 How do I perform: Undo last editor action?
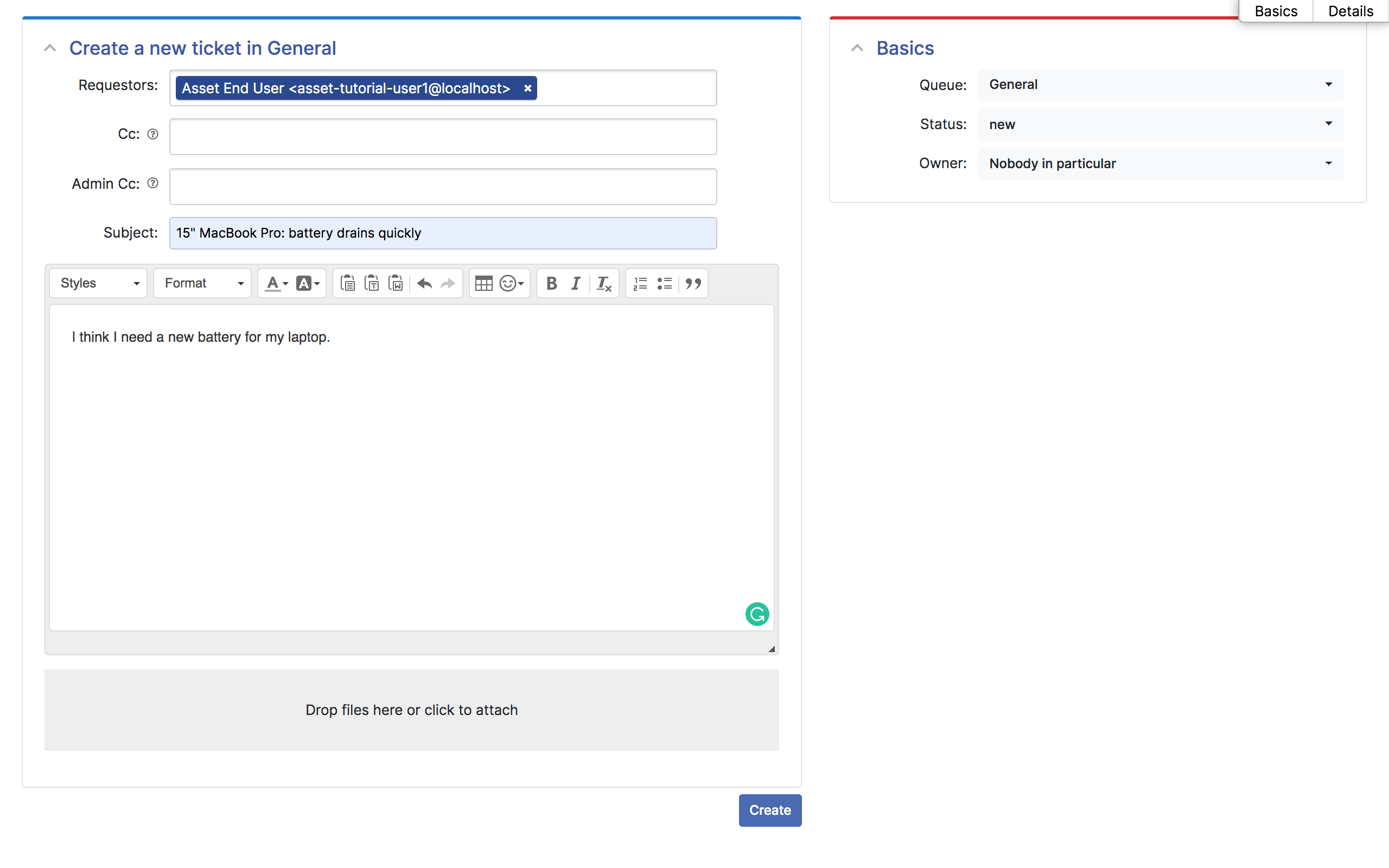click(424, 283)
